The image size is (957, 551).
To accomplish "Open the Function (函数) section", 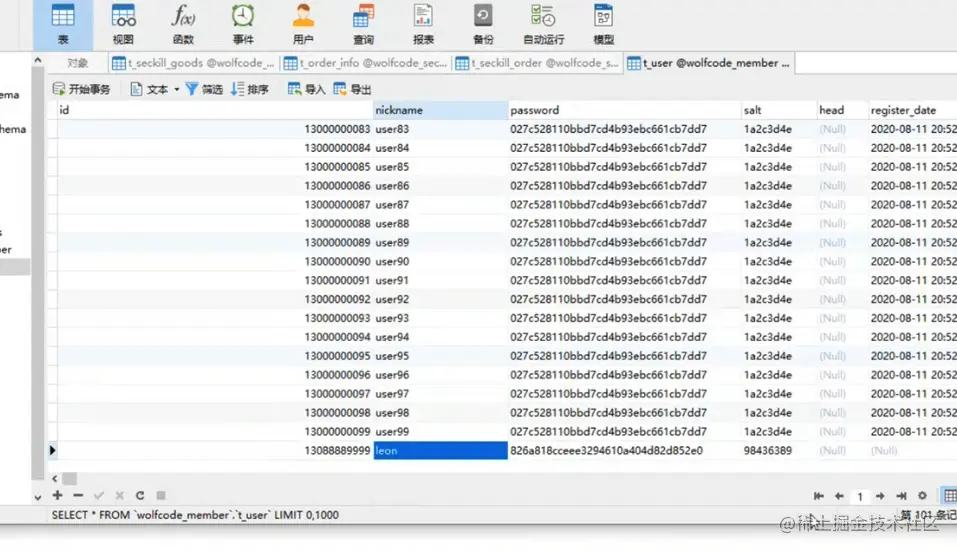I will coord(182,24).
